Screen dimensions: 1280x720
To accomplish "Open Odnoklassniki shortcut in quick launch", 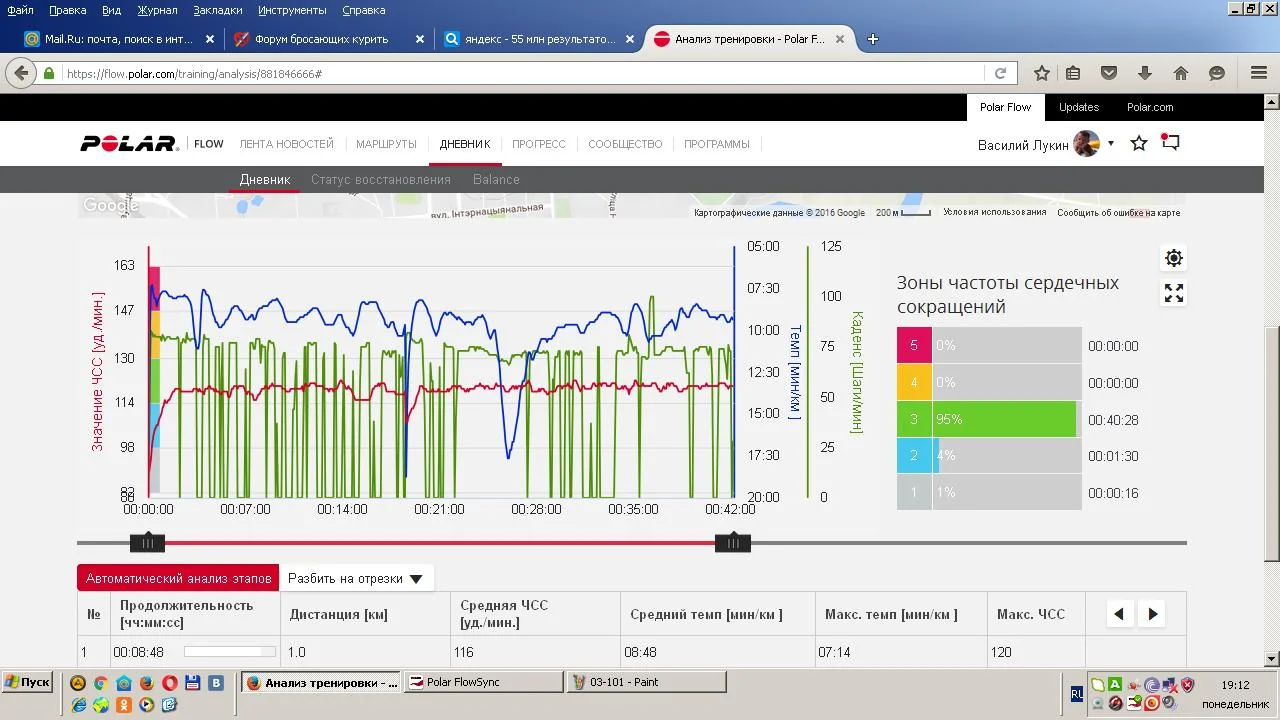I will [x=124, y=705].
